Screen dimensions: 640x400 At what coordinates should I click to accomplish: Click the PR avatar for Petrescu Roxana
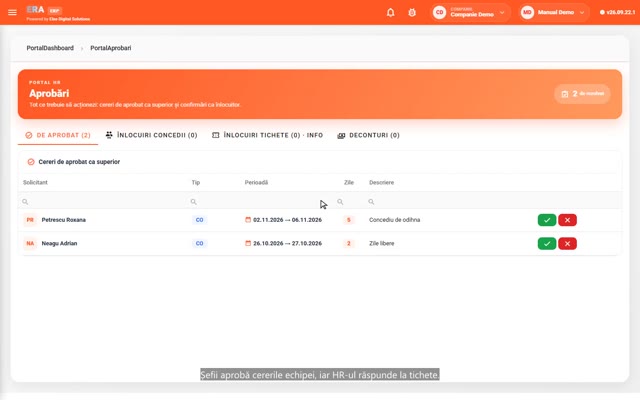(x=30, y=220)
